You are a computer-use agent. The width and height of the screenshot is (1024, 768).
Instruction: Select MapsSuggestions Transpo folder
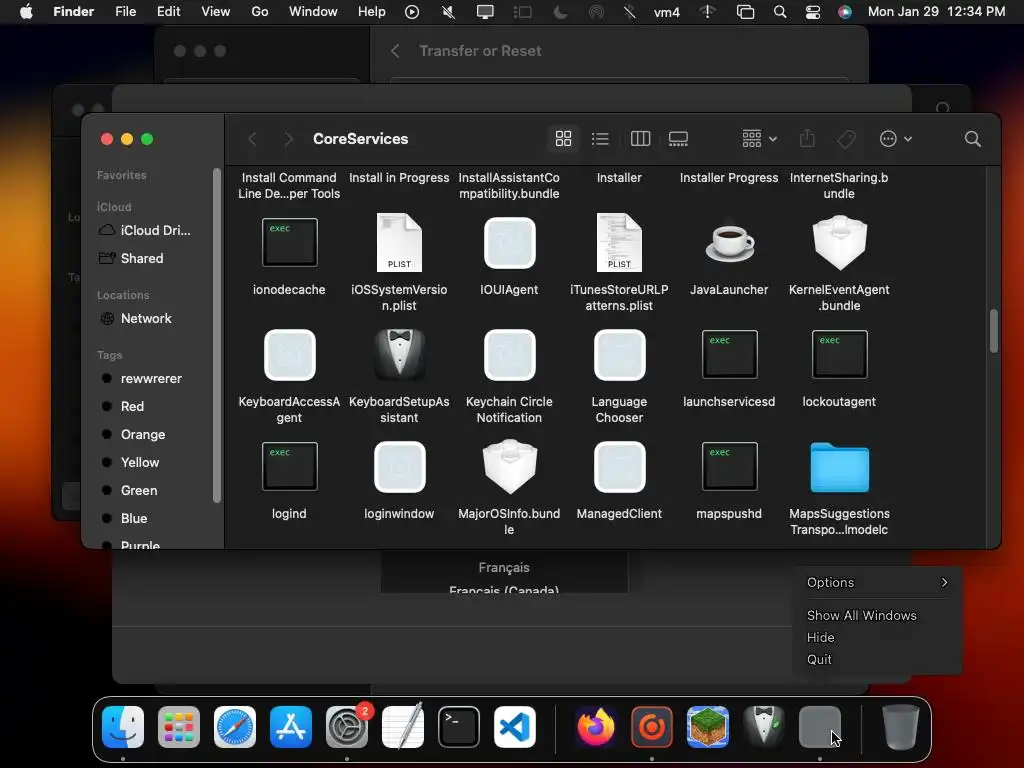click(x=839, y=467)
